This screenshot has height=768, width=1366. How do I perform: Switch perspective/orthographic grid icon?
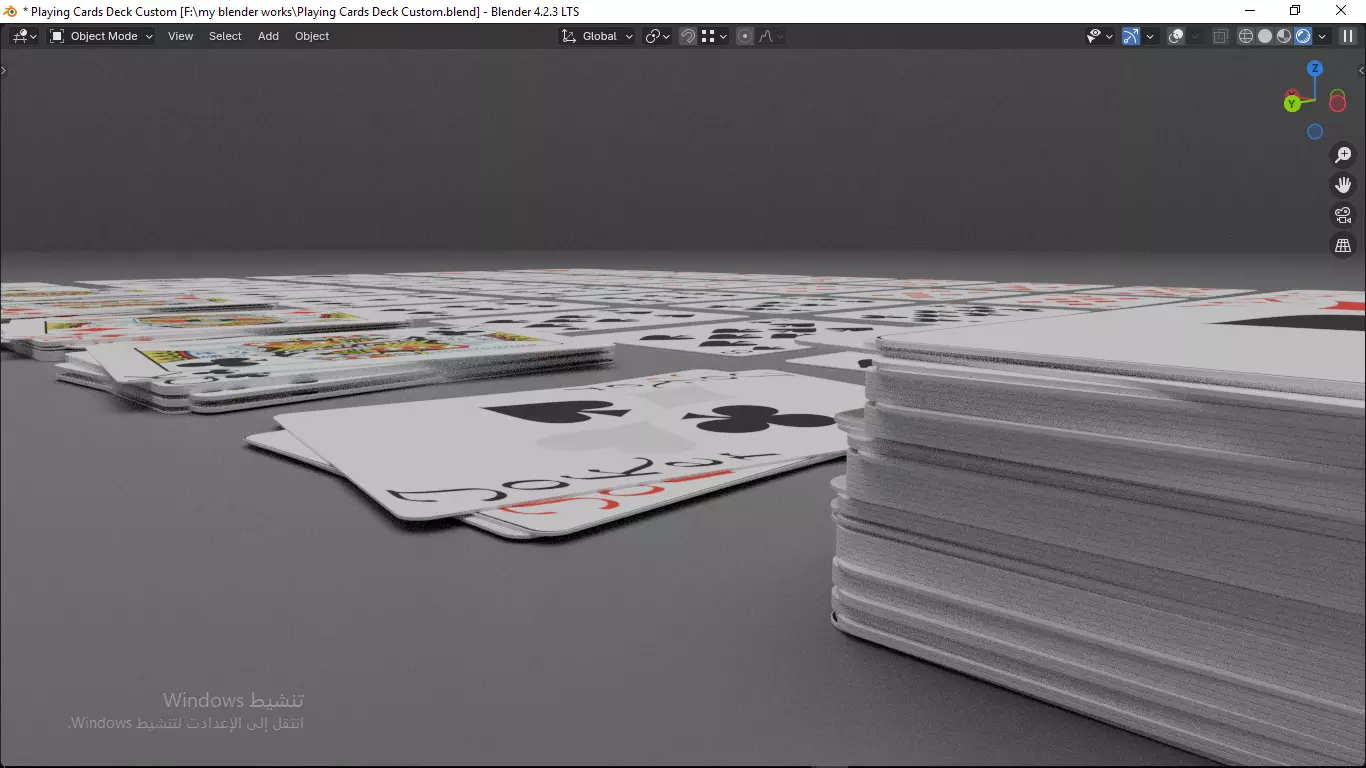pos(1343,245)
